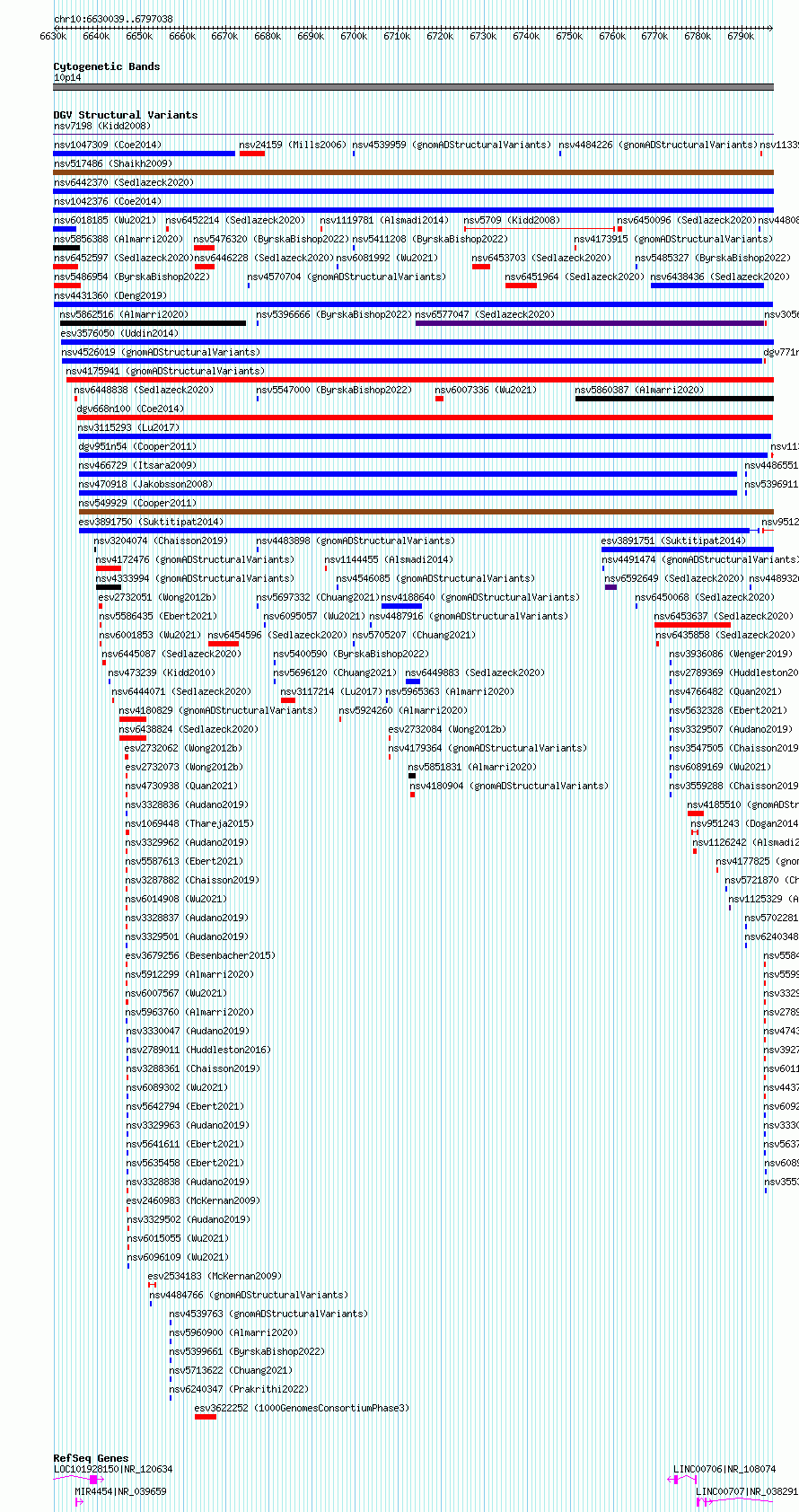Select black bar of nsv5860387 (Almarri2020)
This screenshot has height=1512, width=799.
pos(674,399)
